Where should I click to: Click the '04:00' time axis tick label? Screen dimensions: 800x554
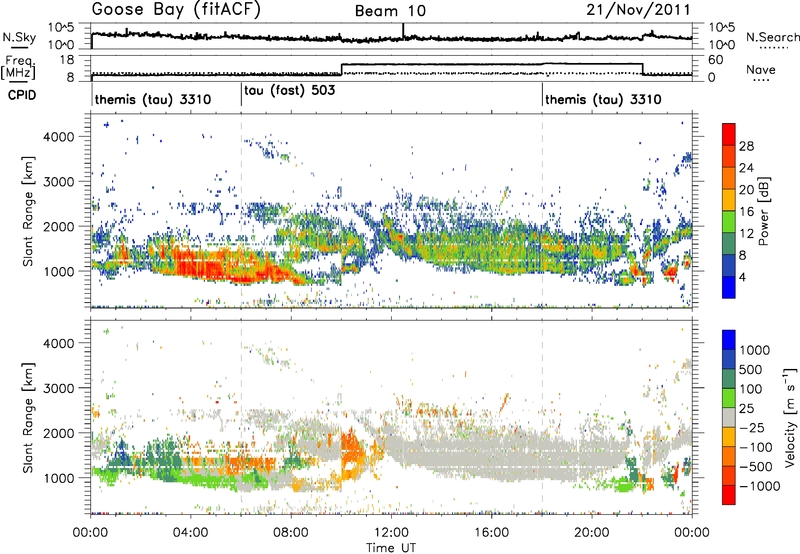point(190,533)
